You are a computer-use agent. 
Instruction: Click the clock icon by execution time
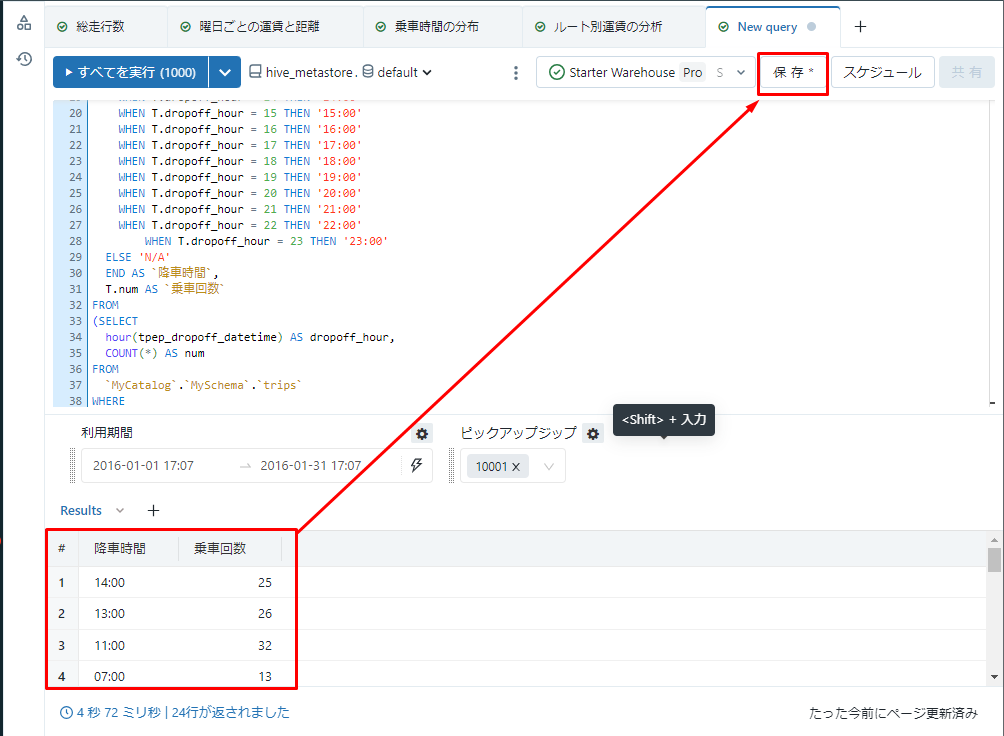[66, 712]
